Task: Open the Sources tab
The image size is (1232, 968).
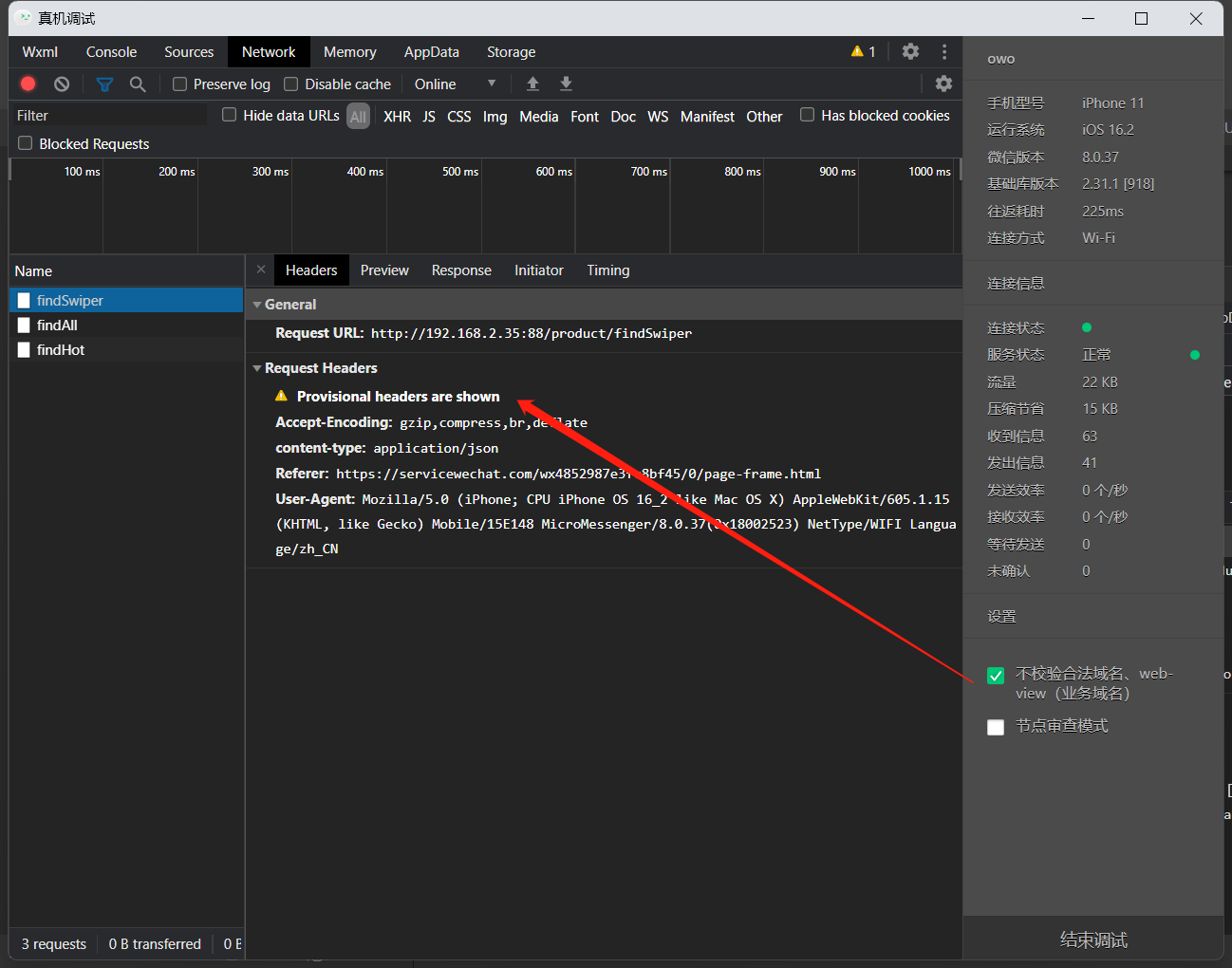Action: [x=189, y=52]
